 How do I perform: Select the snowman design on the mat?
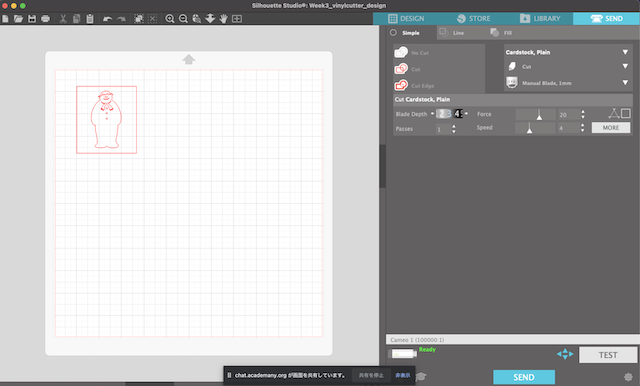coord(107,120)
